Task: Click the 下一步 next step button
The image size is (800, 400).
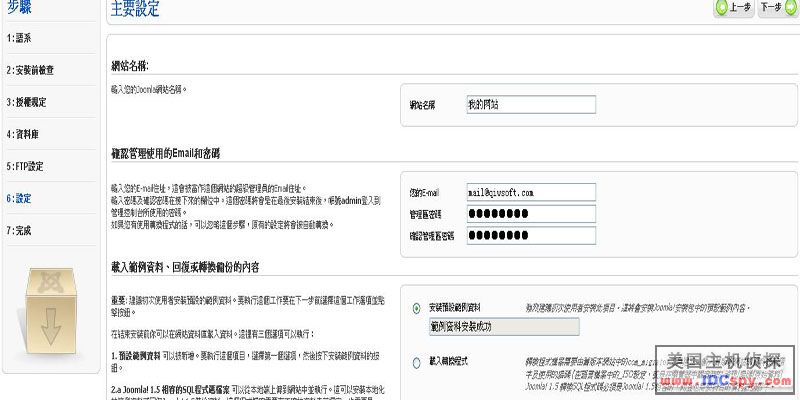Action: pos(779,7)
